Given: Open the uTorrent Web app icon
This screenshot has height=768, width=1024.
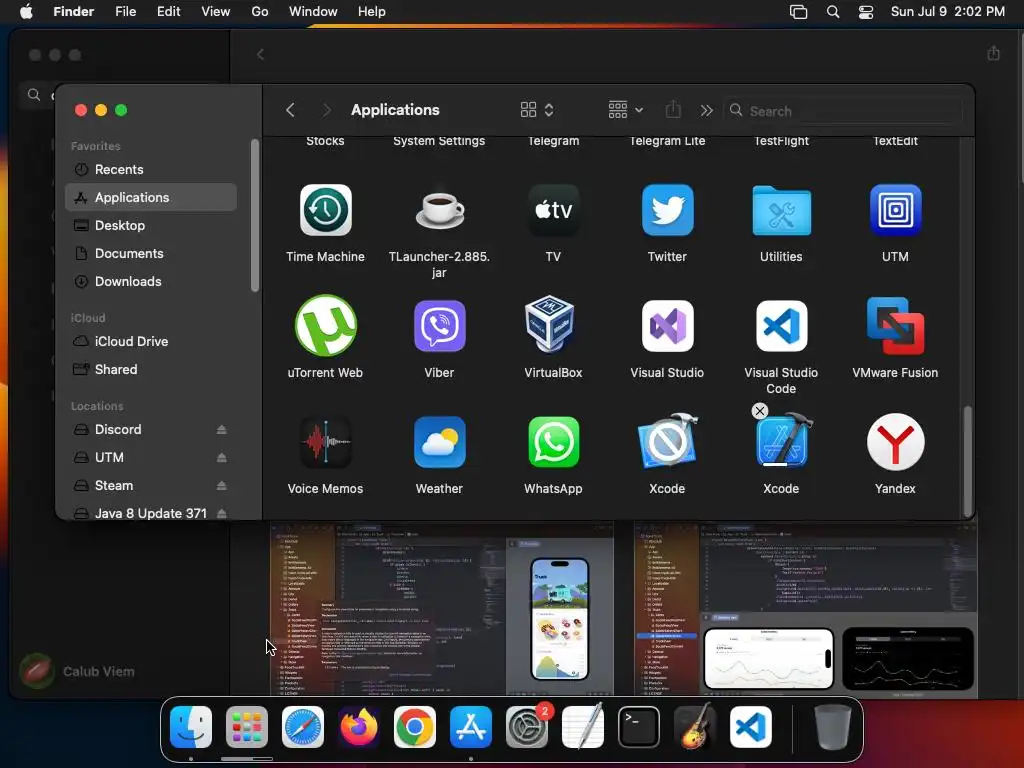Looking at the screenshot, I should [325, 325].
